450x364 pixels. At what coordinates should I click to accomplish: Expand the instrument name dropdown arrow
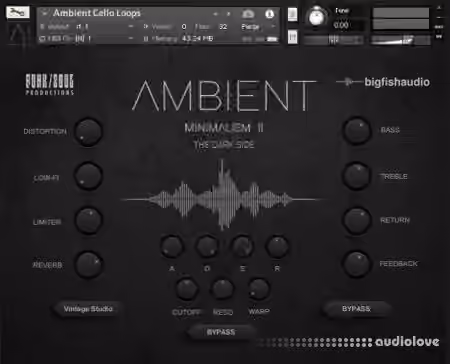[x=44, y=13]
